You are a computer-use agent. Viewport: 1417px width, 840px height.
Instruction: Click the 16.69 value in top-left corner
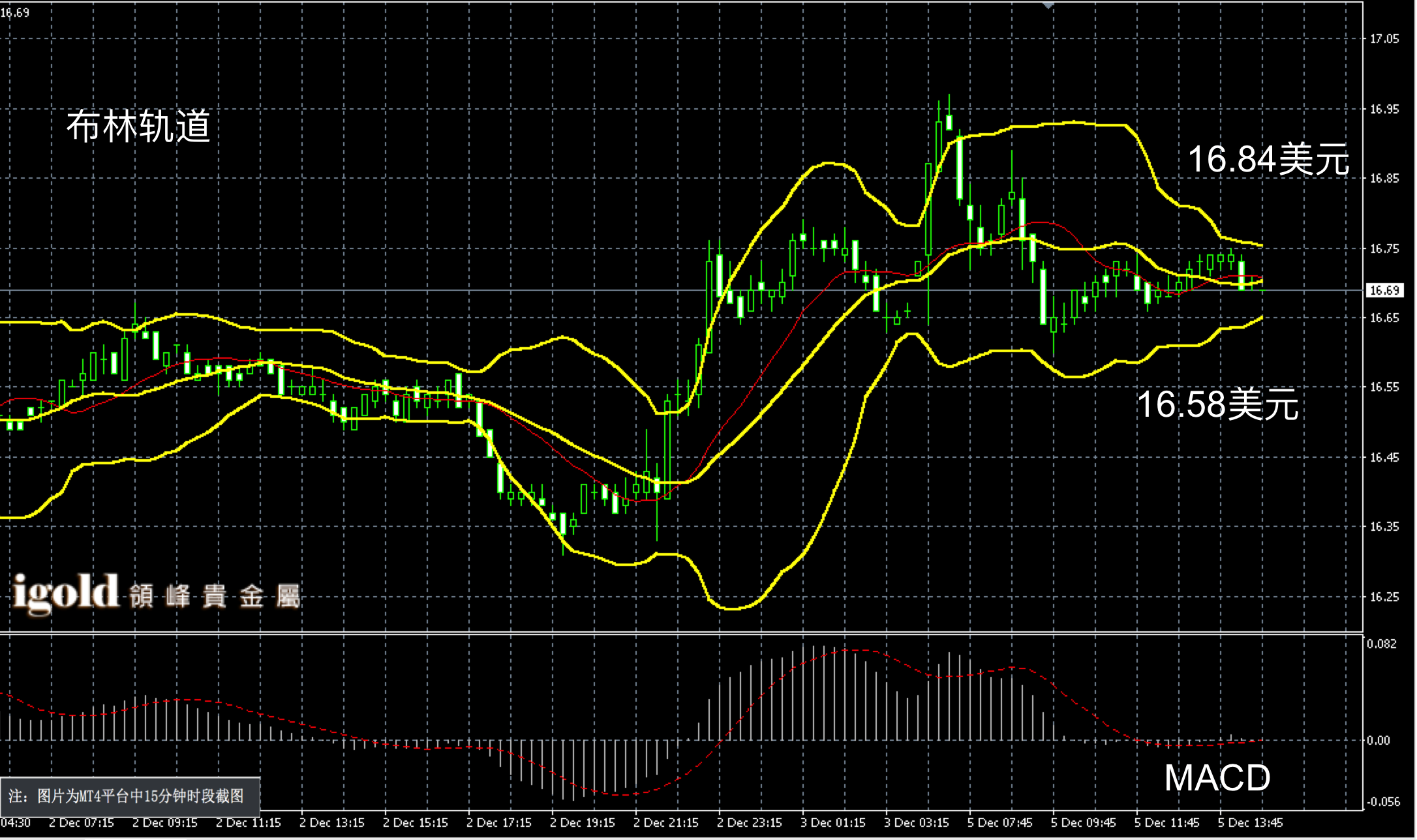click(14, 12)
